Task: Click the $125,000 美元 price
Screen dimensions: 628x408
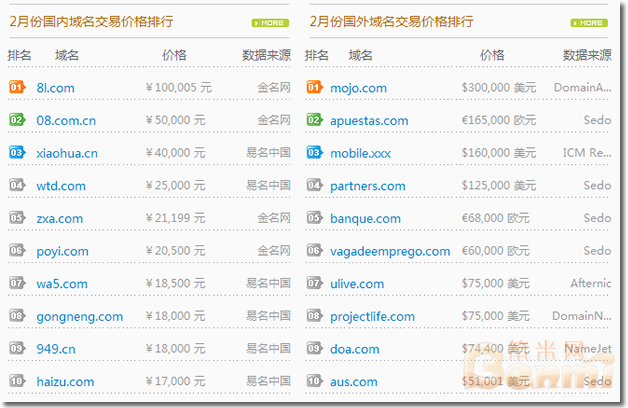Action: [x=499, y=186]
